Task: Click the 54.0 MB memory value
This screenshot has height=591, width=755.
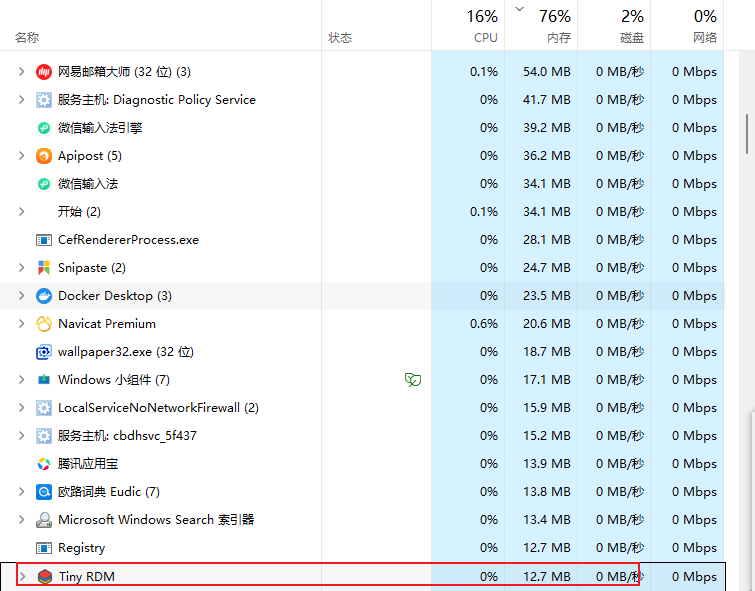Action: pyautogui.click(x=547, y=72)
